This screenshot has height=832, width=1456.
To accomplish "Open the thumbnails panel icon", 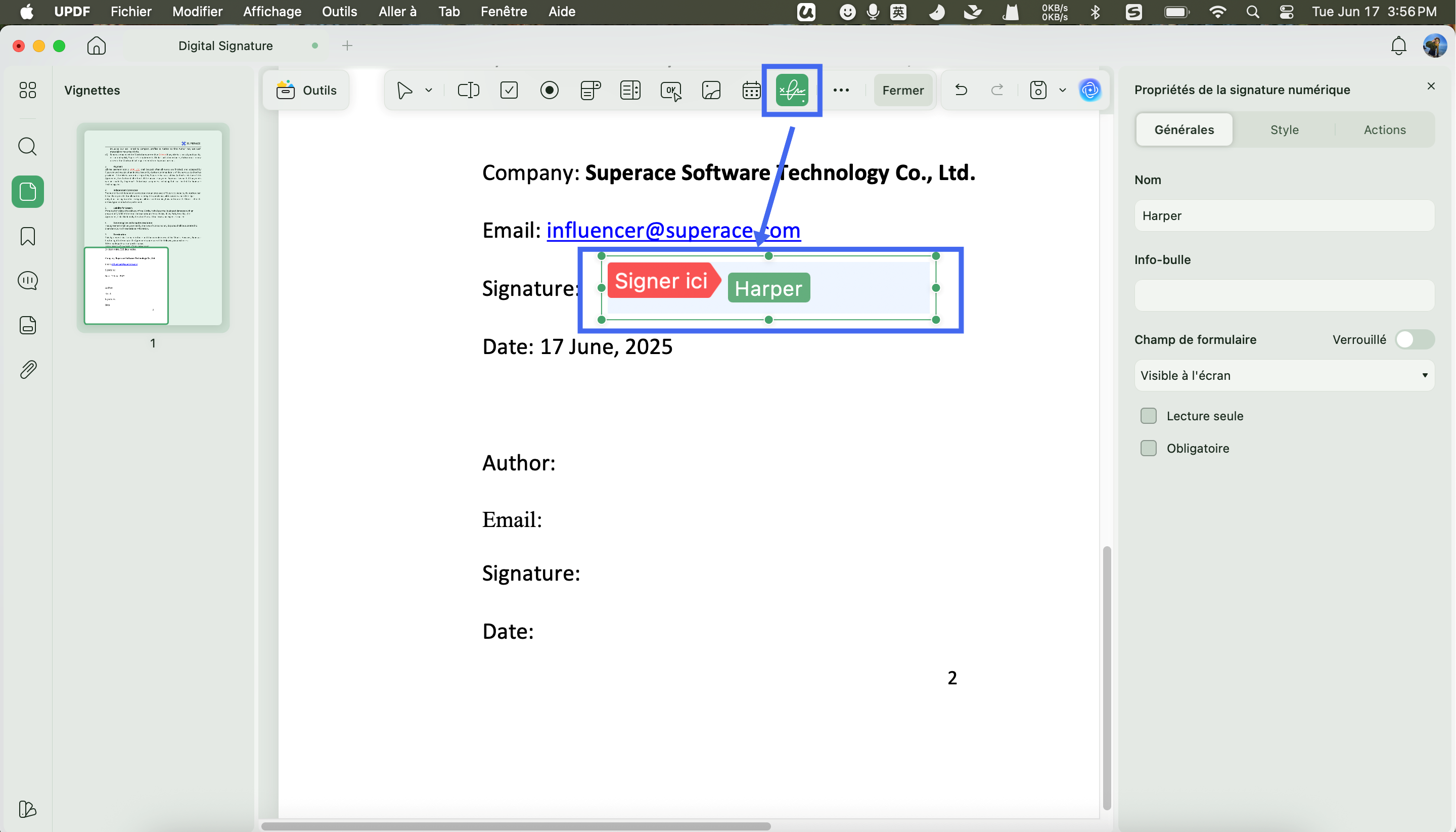I will pyautogui.click(x=27, y=191).
